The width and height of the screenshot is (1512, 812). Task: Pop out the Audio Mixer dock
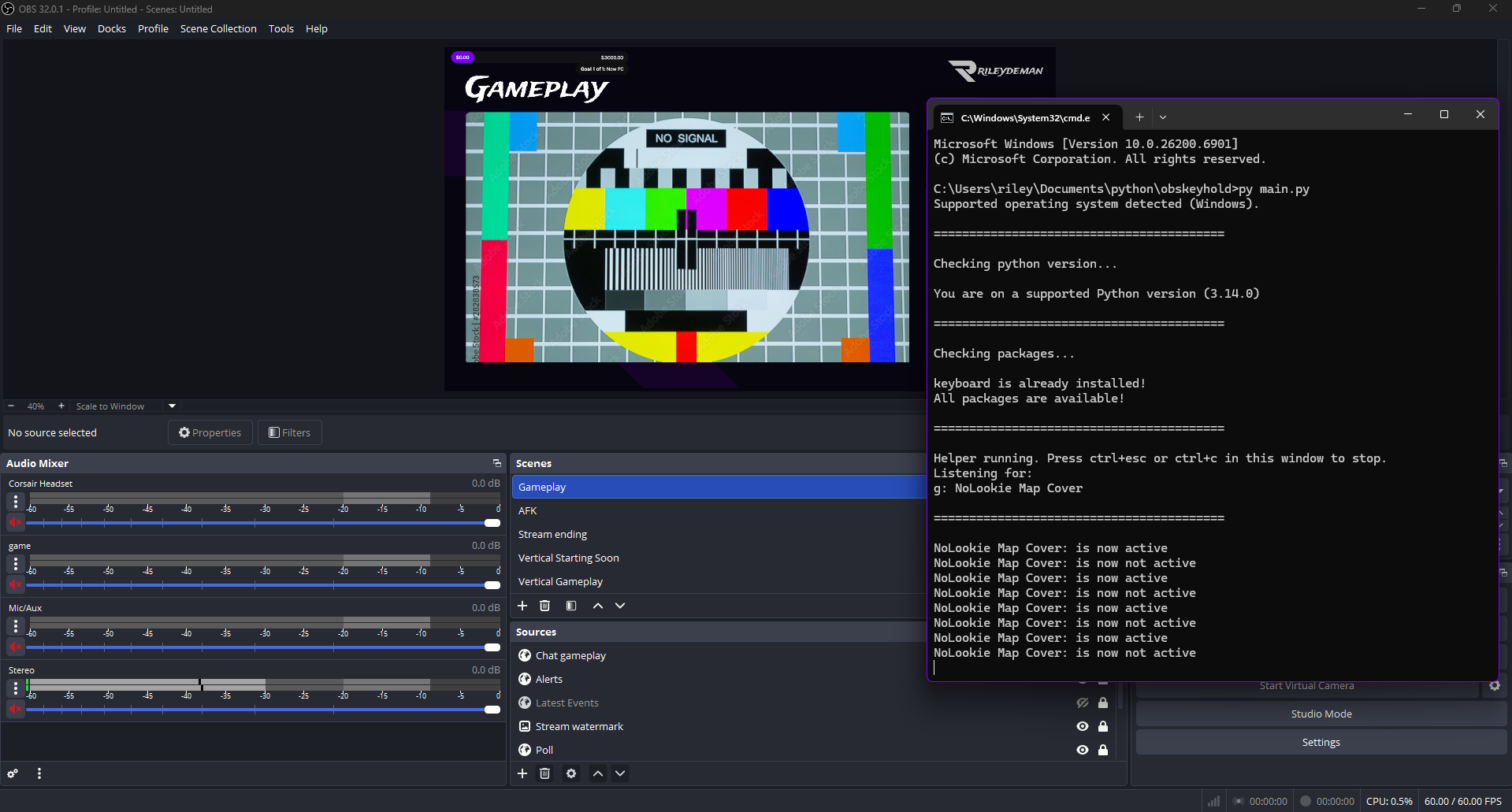click(496, 463)
